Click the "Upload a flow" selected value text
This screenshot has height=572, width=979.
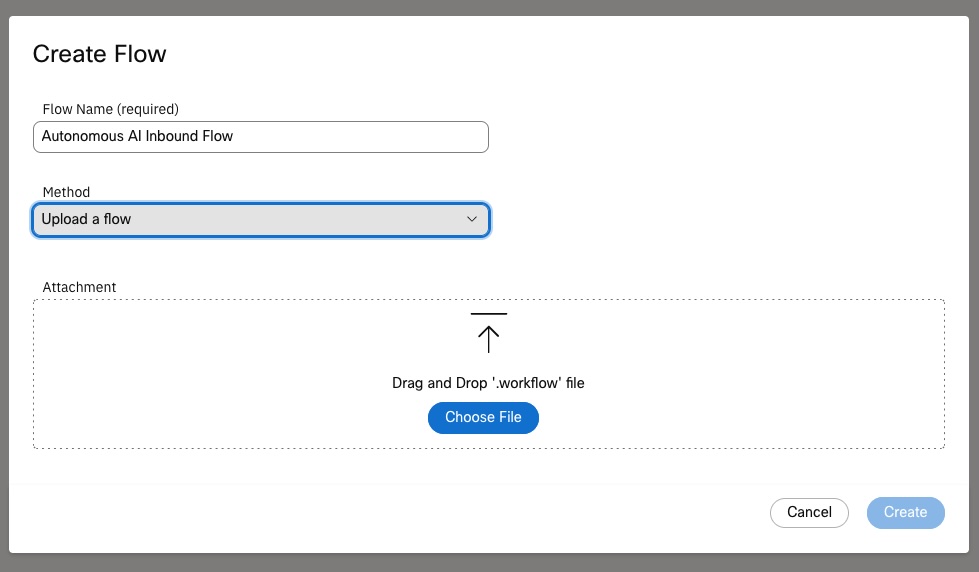[86, 219]
